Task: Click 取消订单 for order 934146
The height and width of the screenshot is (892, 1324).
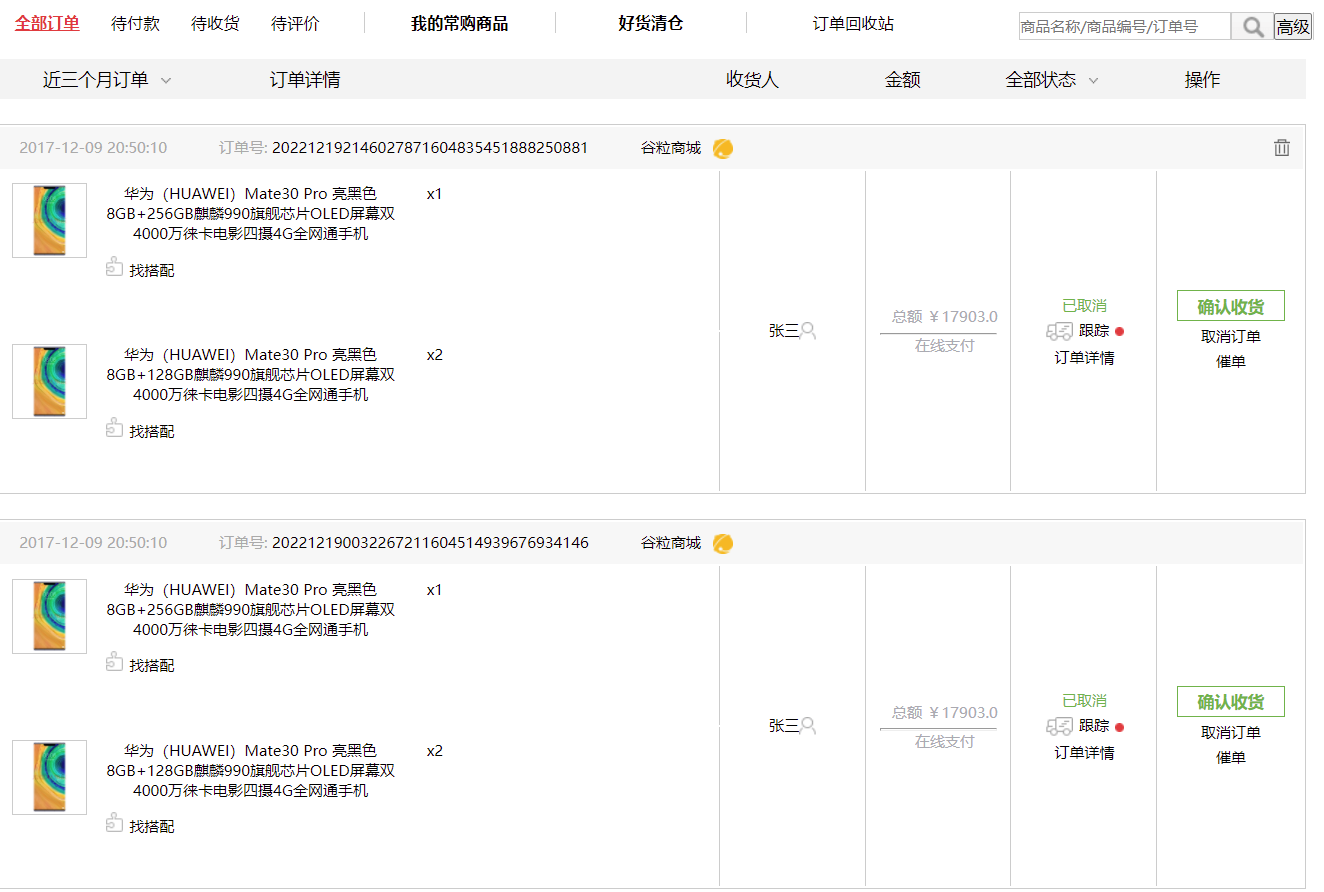Action: pyautogui.click(x=1231, y=733)
